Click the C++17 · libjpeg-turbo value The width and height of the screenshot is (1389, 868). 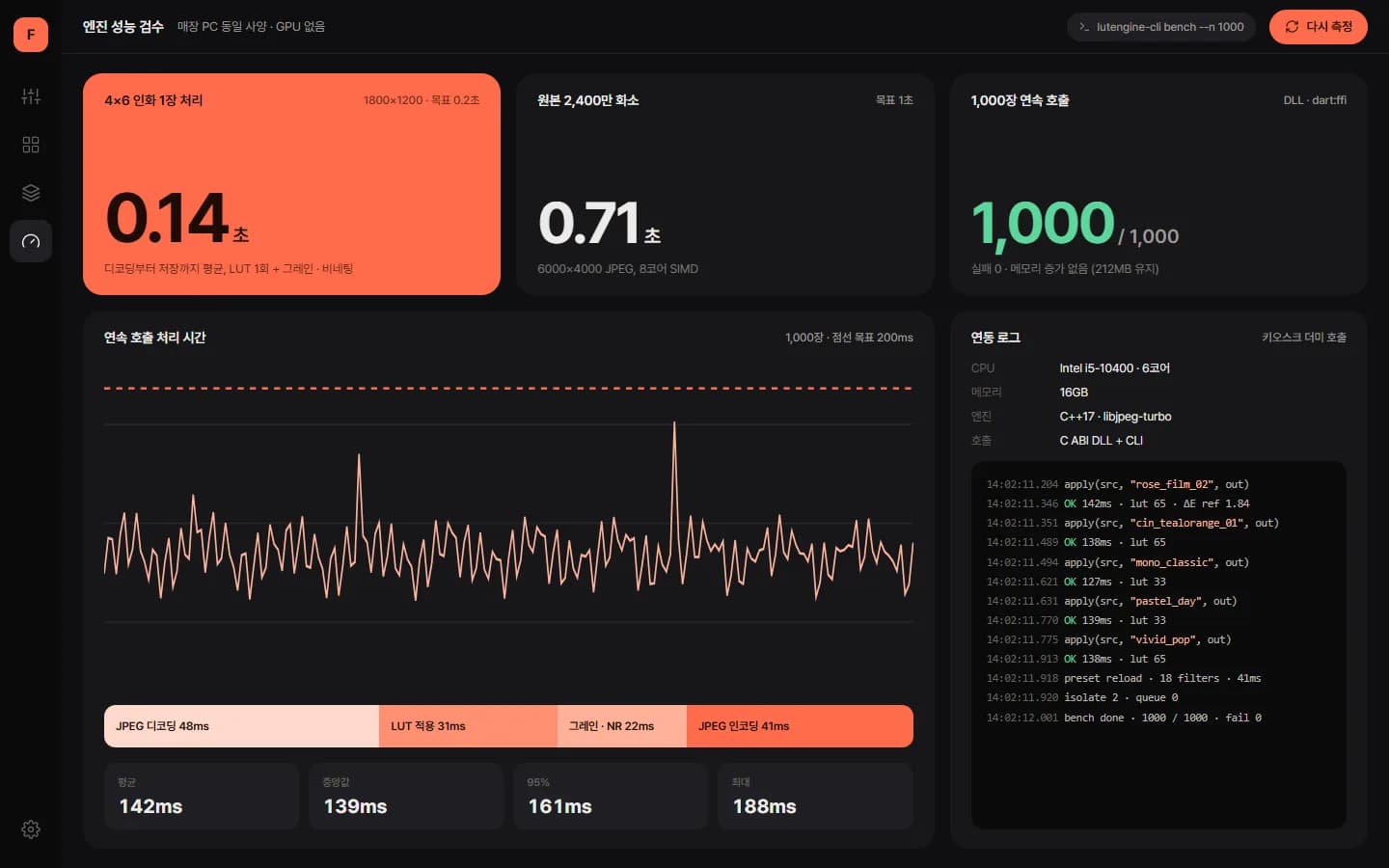pyautogui.click(x=1115, y=417)
